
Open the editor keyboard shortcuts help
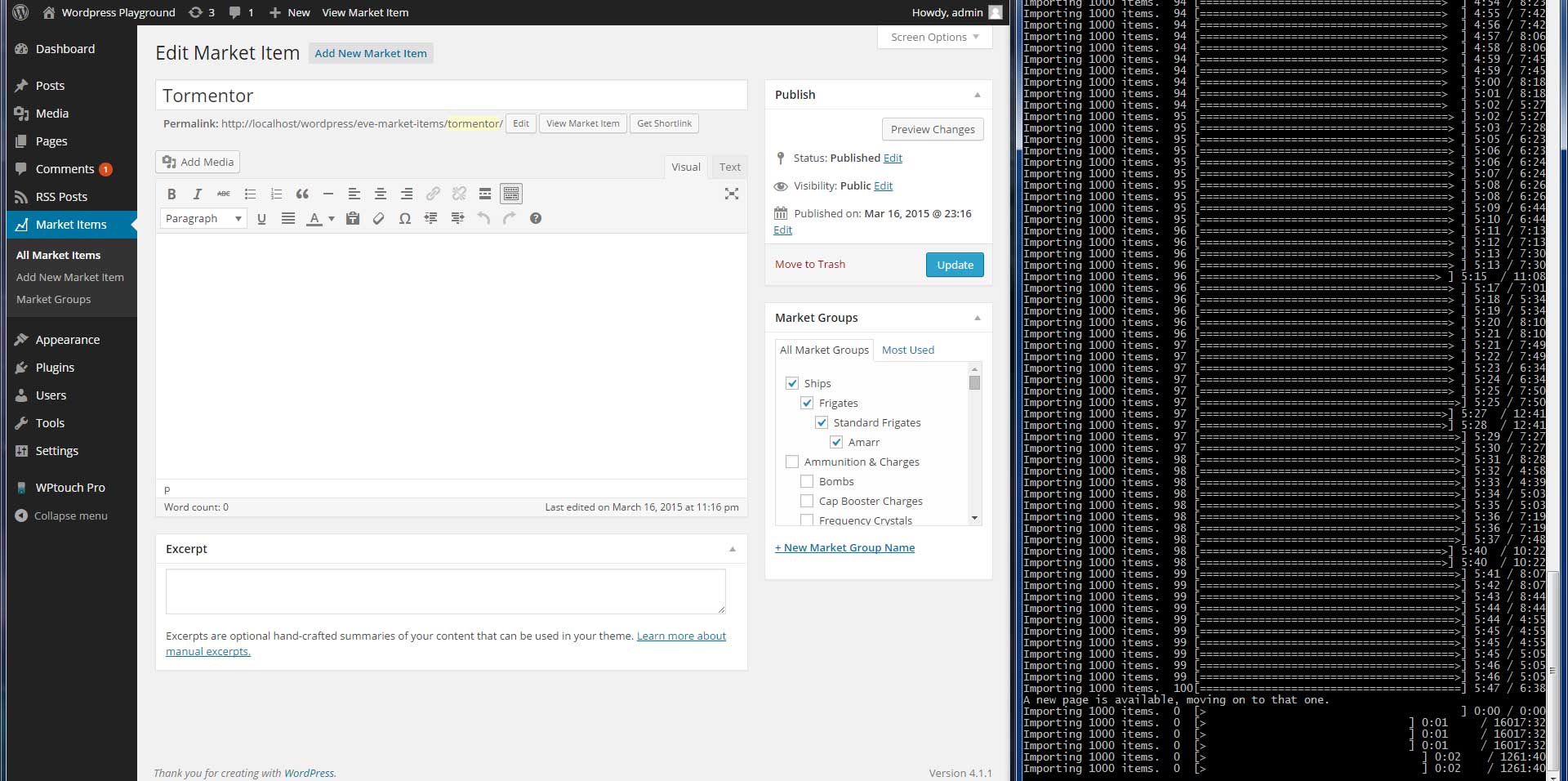coord(536,218)
